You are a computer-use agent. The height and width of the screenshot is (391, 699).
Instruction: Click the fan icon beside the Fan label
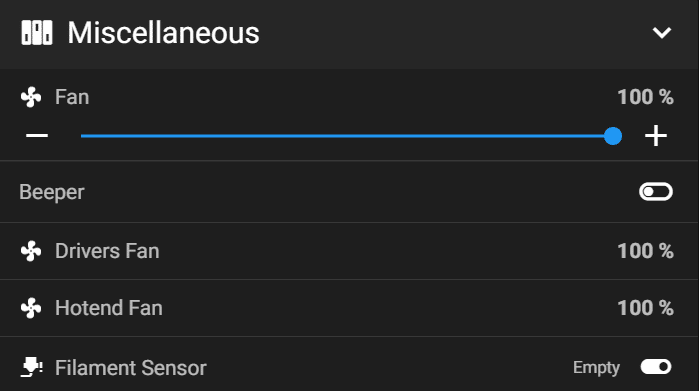pos(31,97)
